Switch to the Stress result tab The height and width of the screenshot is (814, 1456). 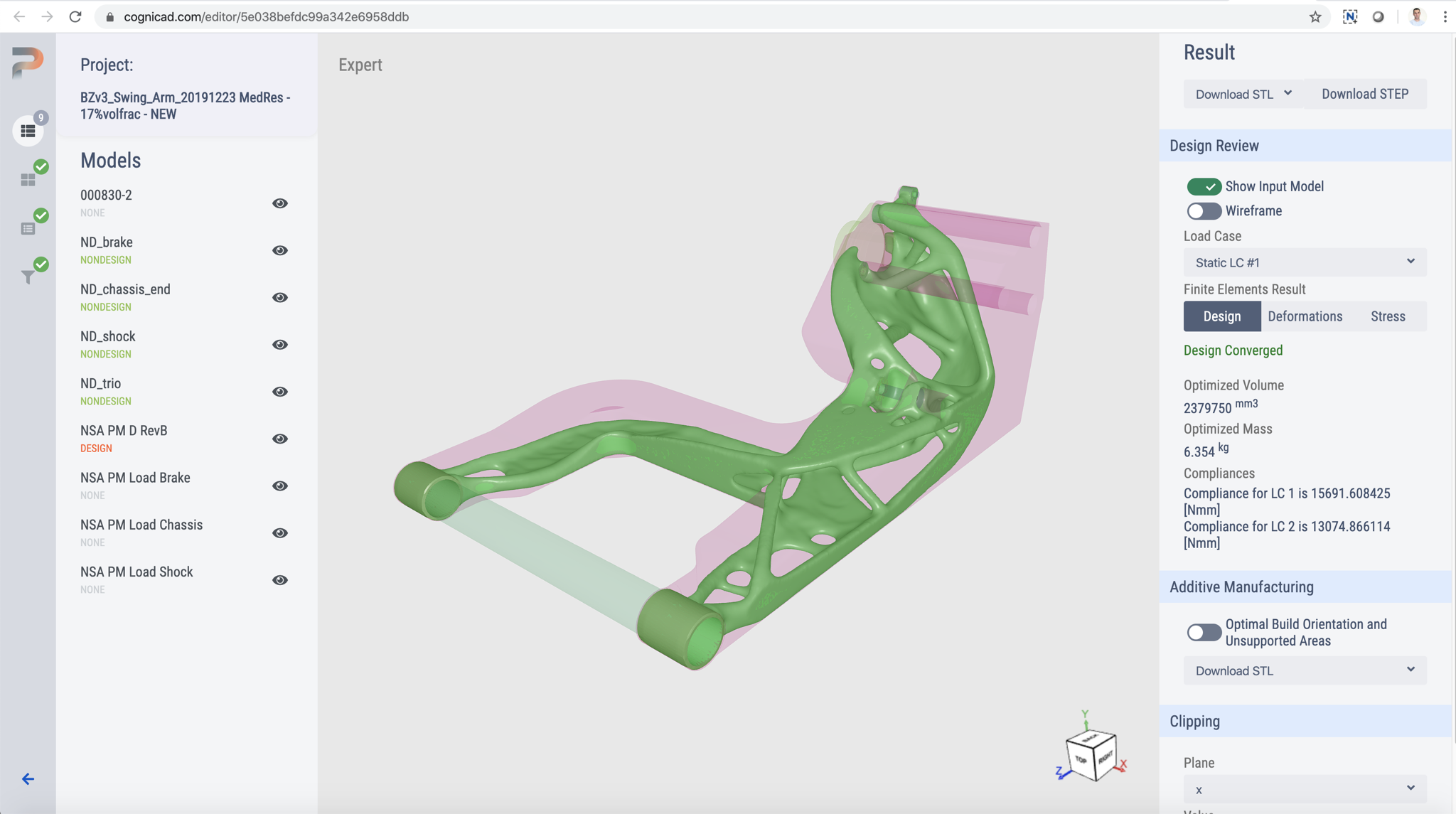(x=1387, y=316)
